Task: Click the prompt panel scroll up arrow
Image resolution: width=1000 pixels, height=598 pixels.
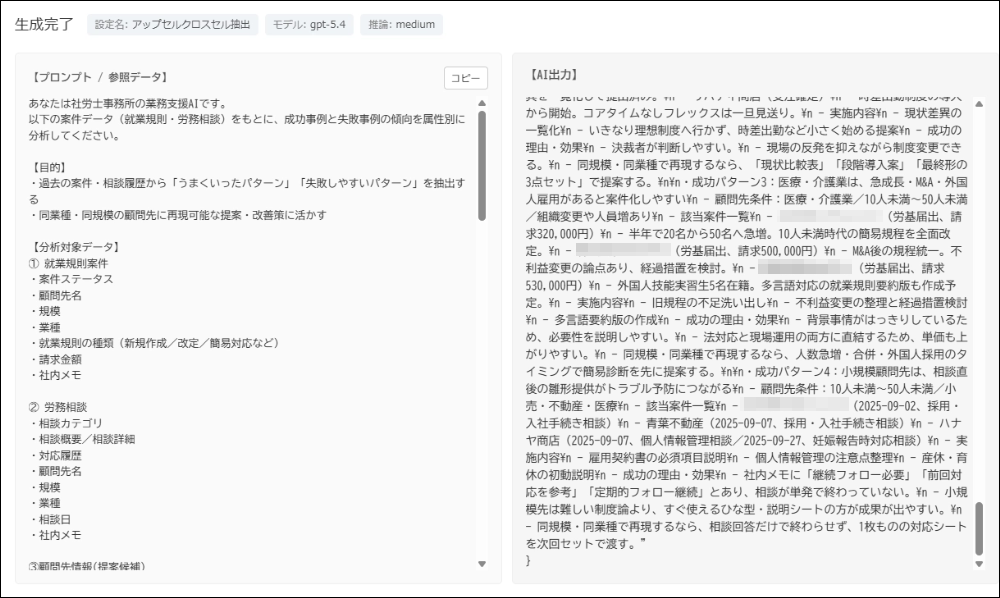Action: [x=482, y=103]
